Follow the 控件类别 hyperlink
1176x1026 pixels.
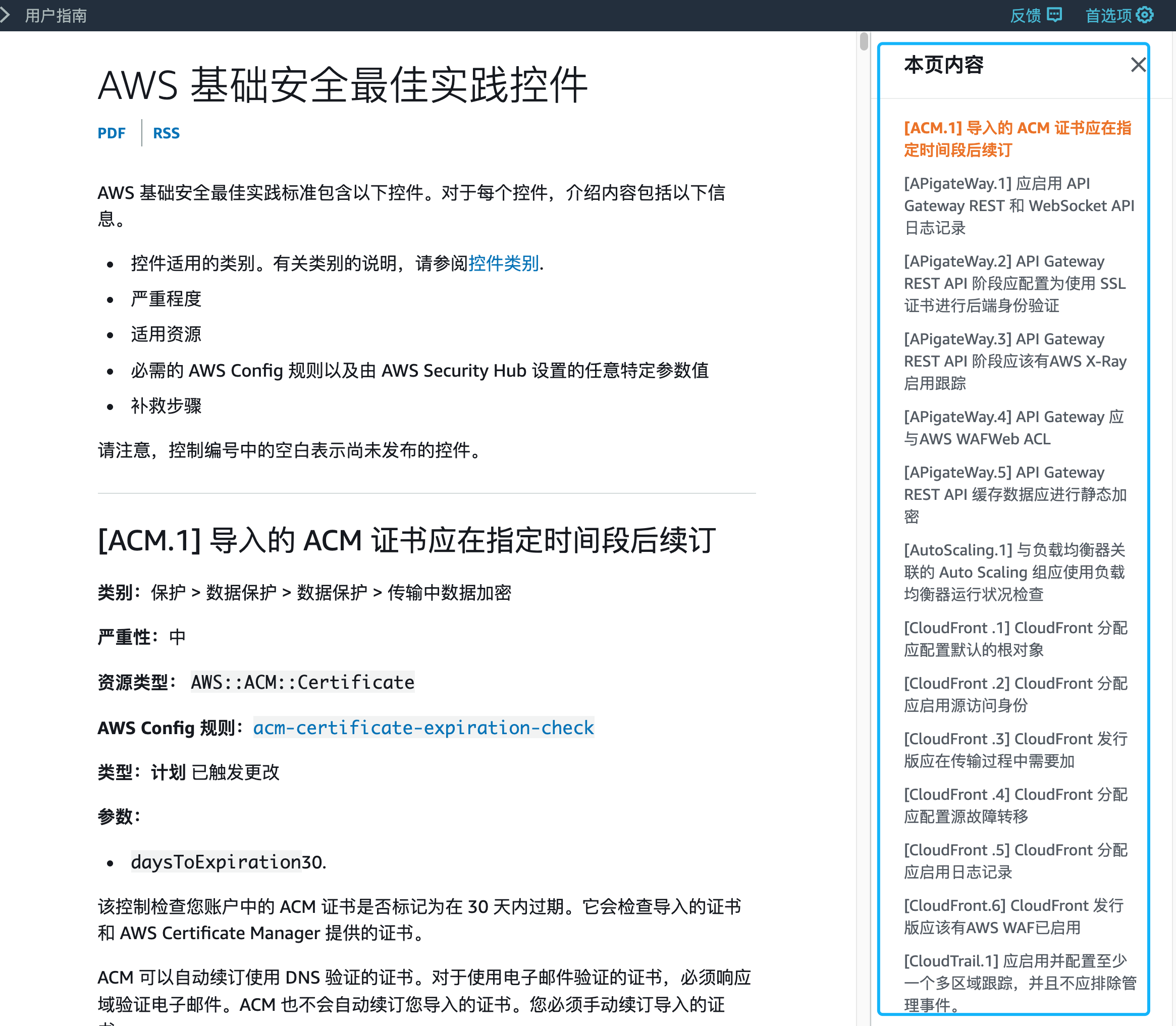pyautogui.click(x=503, y=264)
